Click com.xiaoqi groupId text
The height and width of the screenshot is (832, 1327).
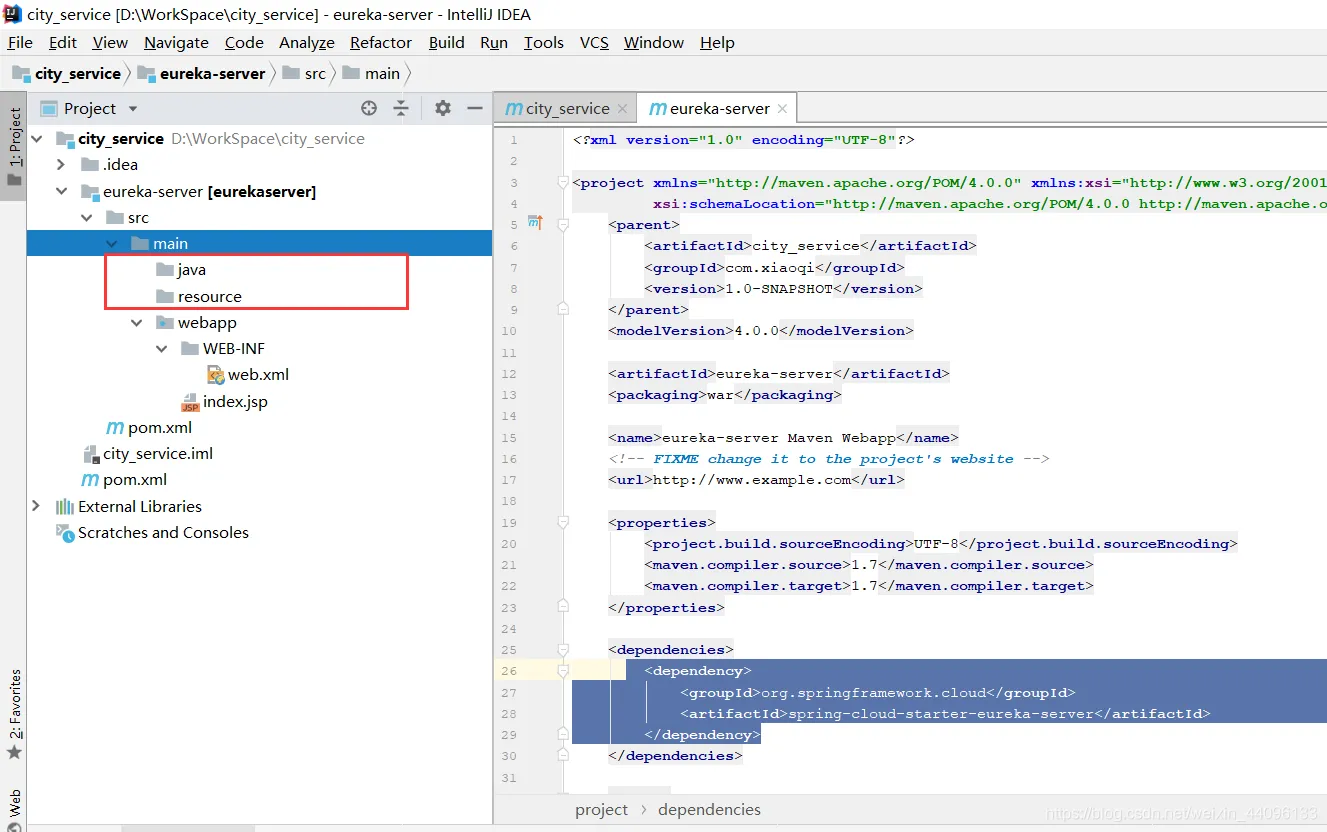[770, 268]
